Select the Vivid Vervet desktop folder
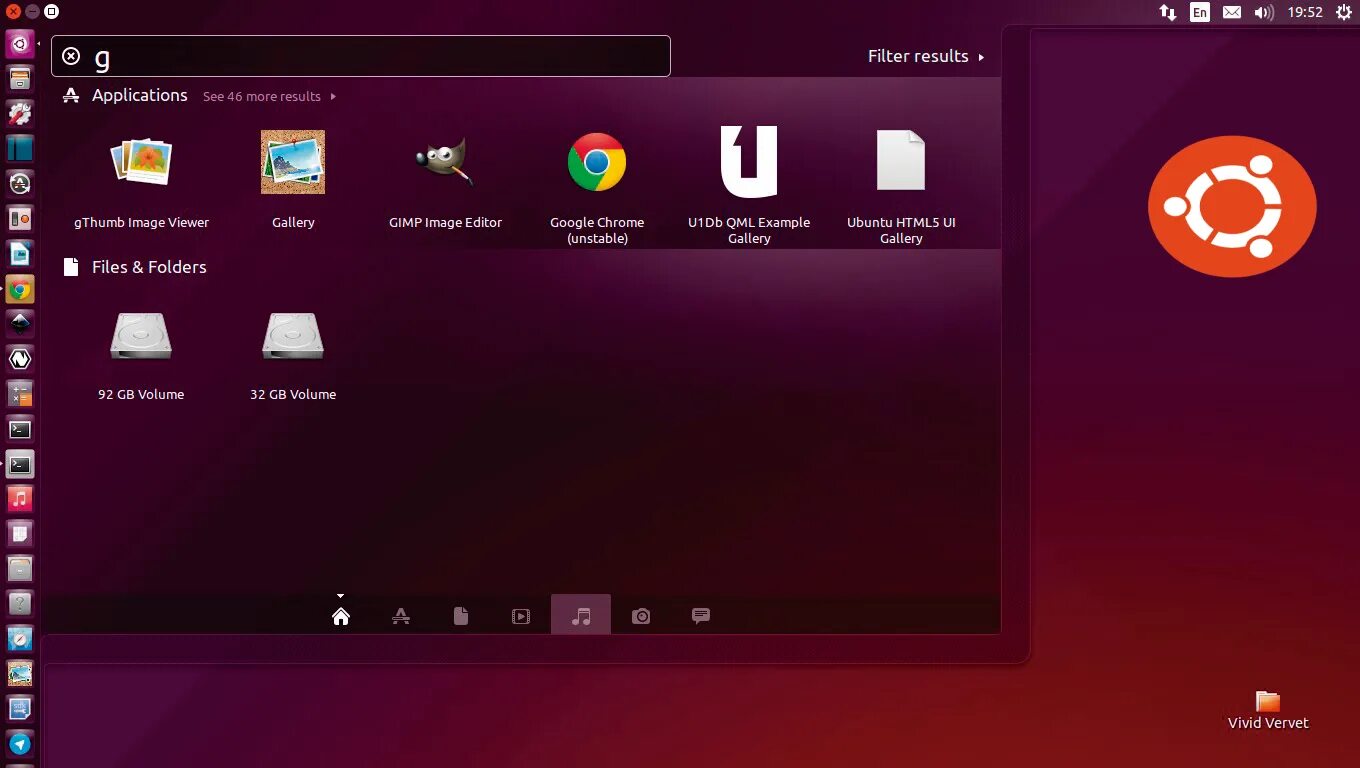 coord(1268,710)
